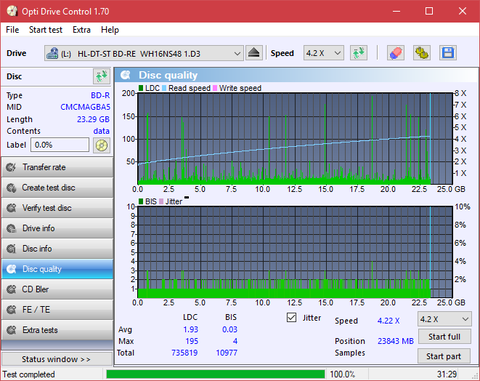Click the light blue Read speed legend swatch
Viewport: 480px width, 381px height.
(164, 88)
